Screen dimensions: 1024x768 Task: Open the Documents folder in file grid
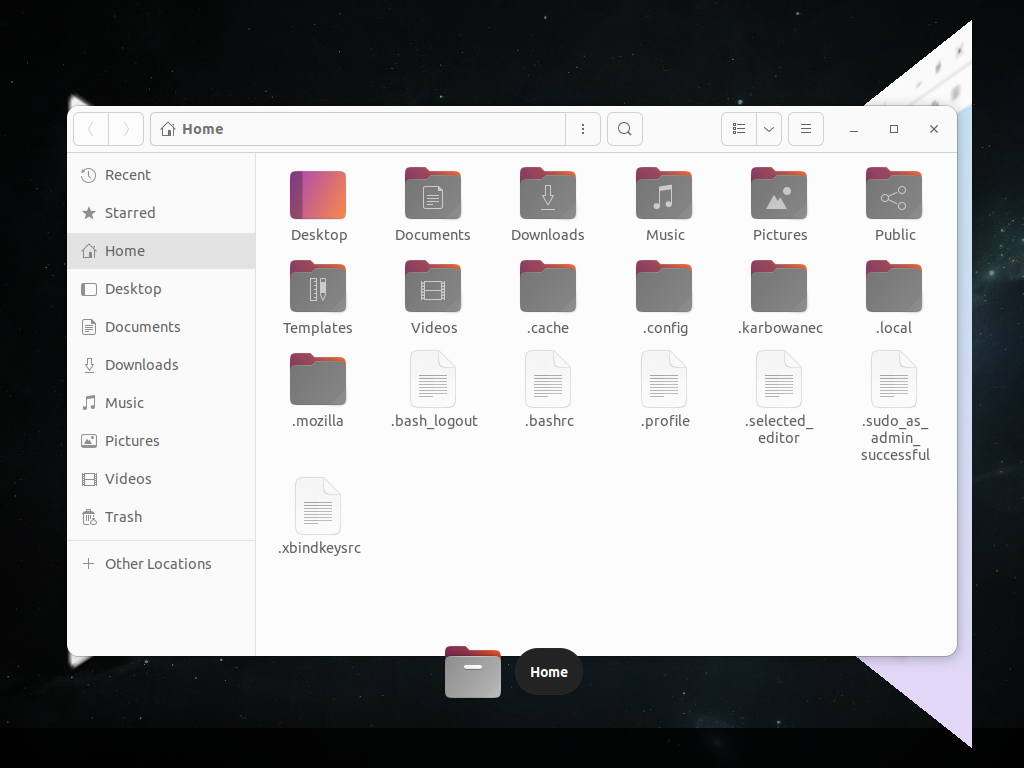(x=432, y=193)
